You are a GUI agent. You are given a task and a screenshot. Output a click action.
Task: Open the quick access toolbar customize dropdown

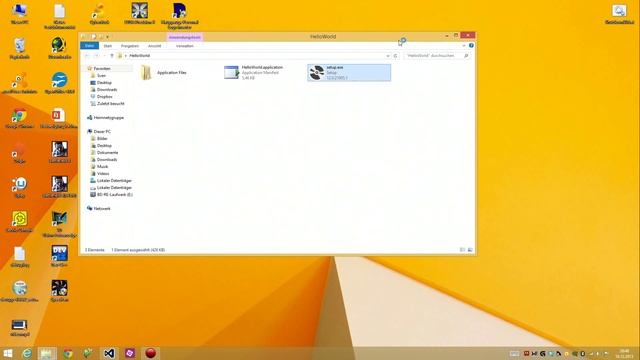[x=107, y=37]
